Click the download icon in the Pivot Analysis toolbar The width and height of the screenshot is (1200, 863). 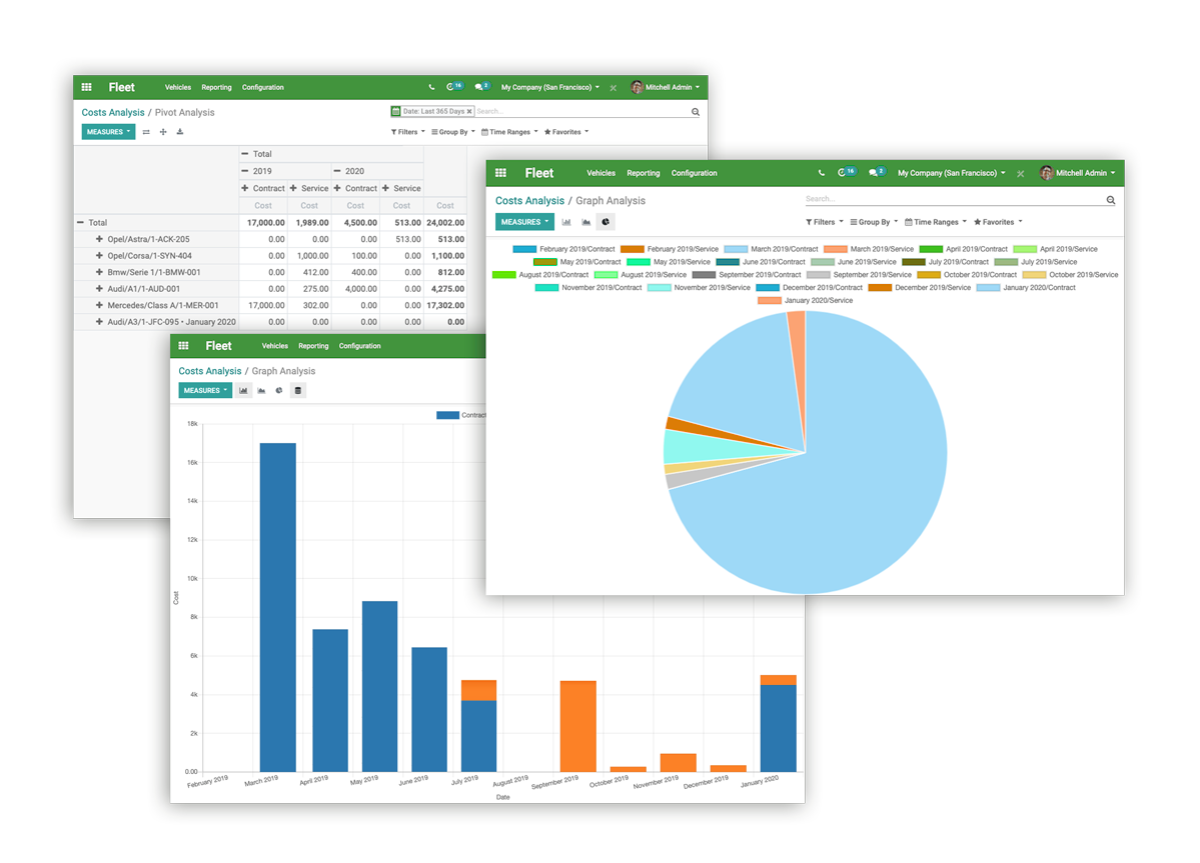180,131
